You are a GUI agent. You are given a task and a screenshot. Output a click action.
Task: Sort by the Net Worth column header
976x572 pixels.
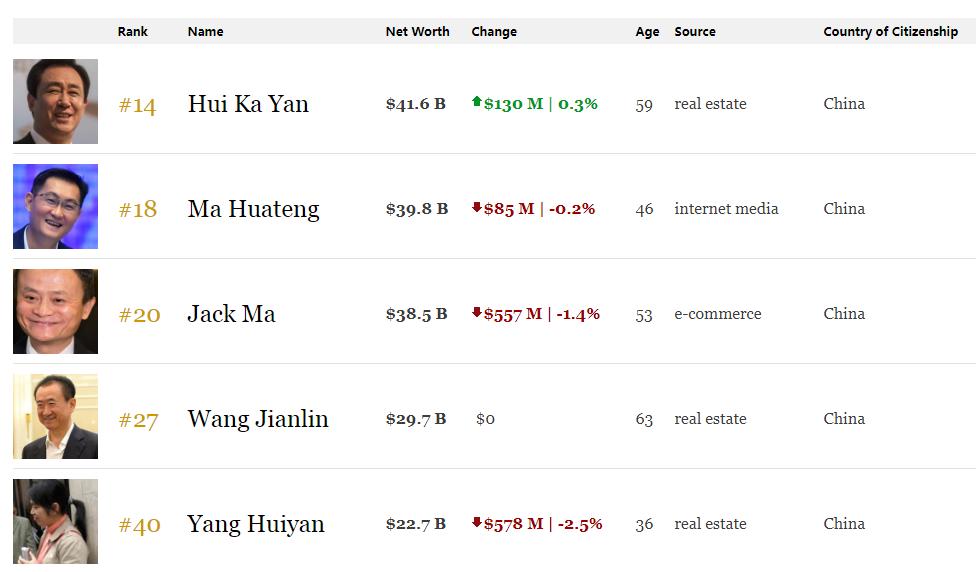(417, 31)
